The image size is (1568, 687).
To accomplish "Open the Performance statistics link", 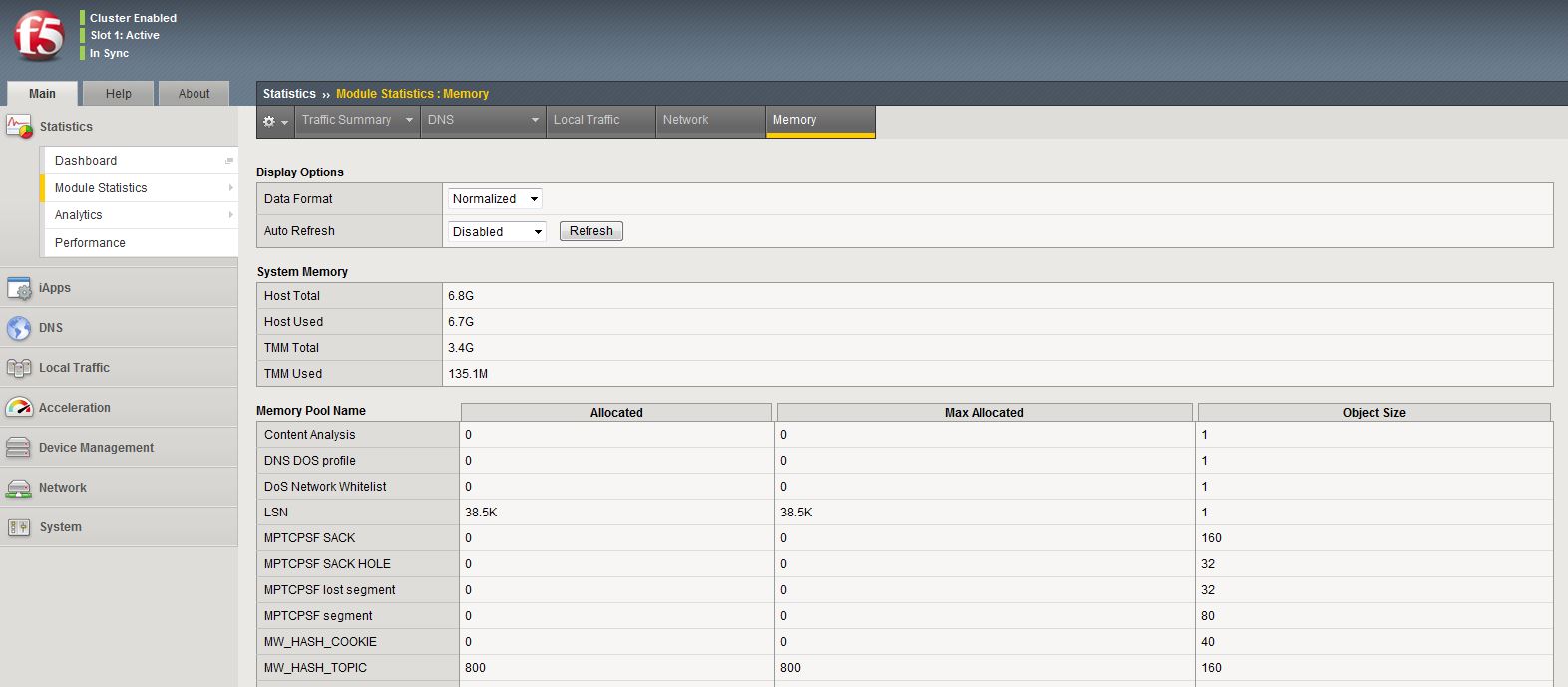I will [90, 243].
